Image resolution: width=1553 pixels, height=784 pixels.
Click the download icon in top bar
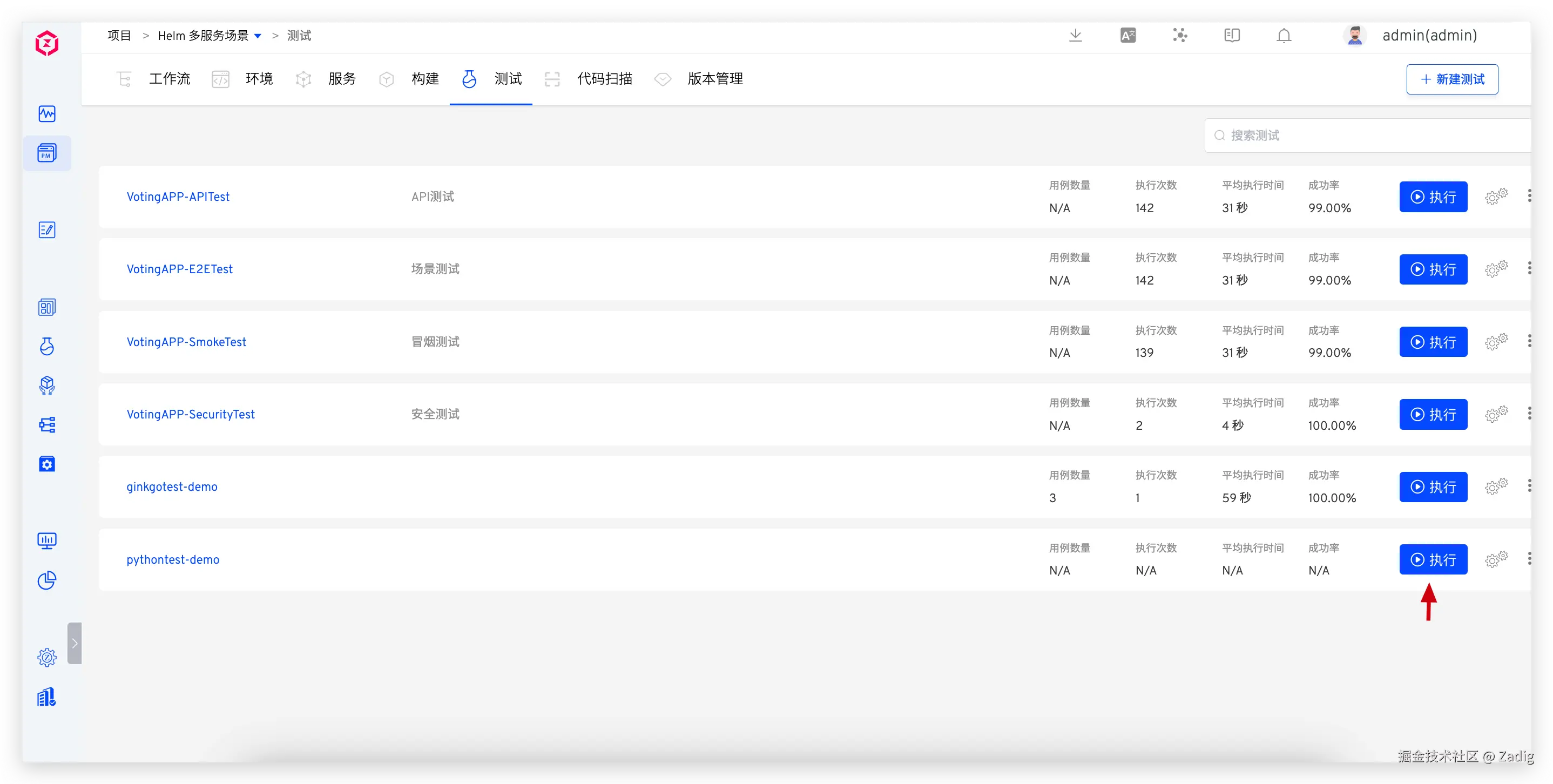(x=1075, y=36)
